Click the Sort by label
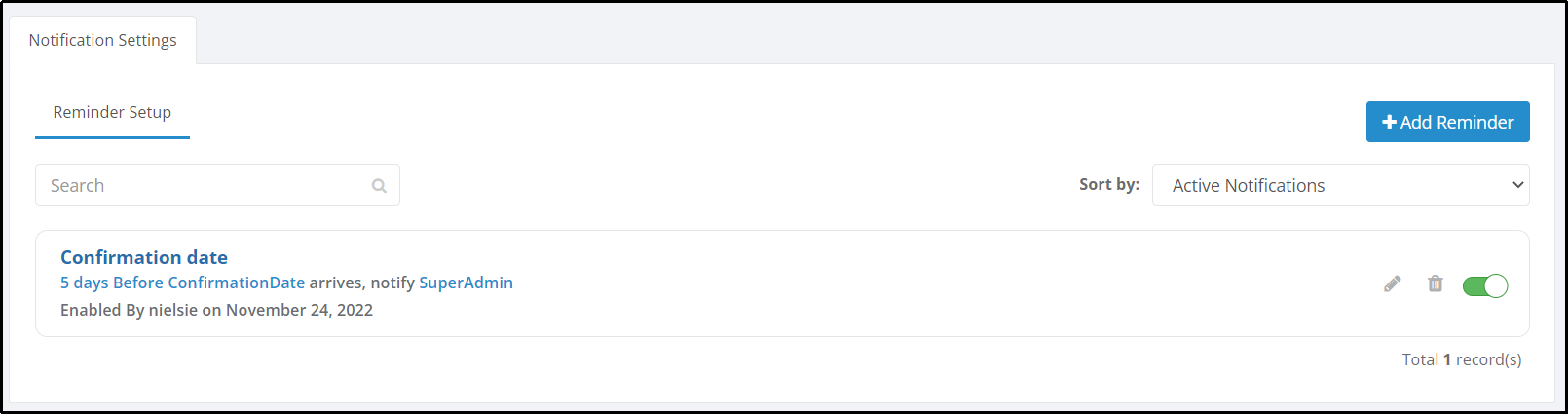Screen dimensions: 1568x415 pos(1109,184)
